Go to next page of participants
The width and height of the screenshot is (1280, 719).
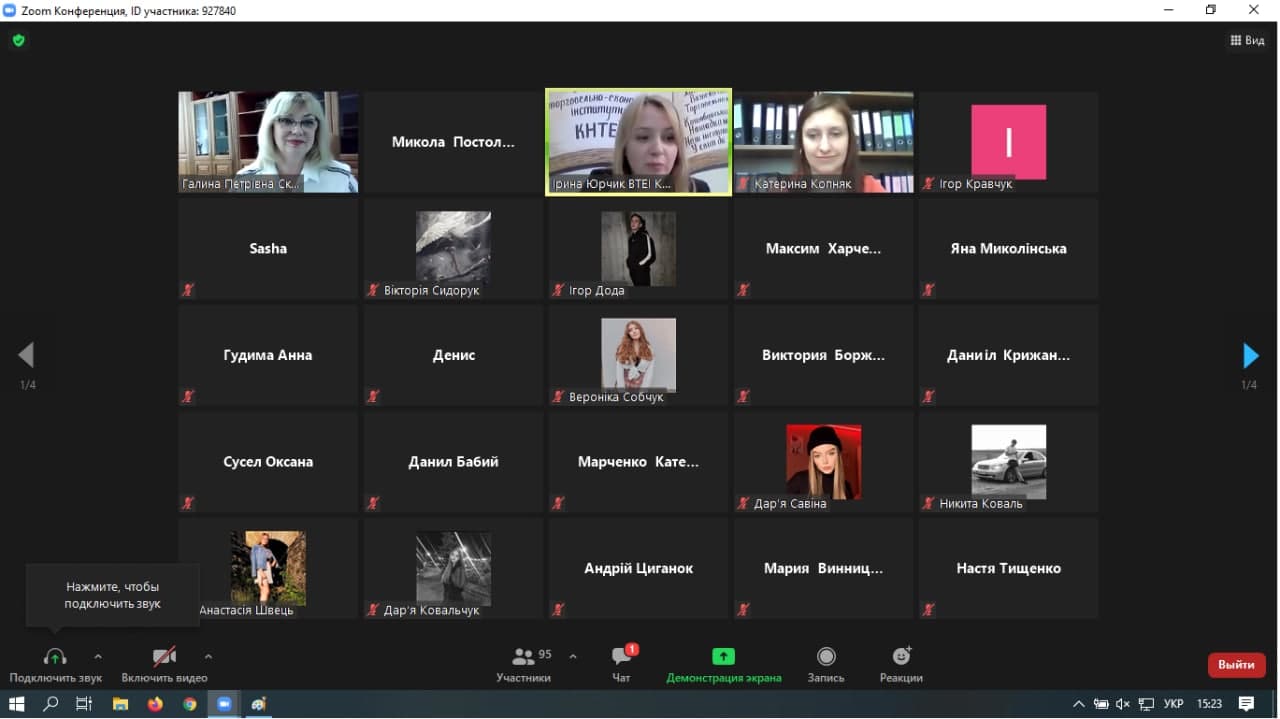(x=1250, y=355)
